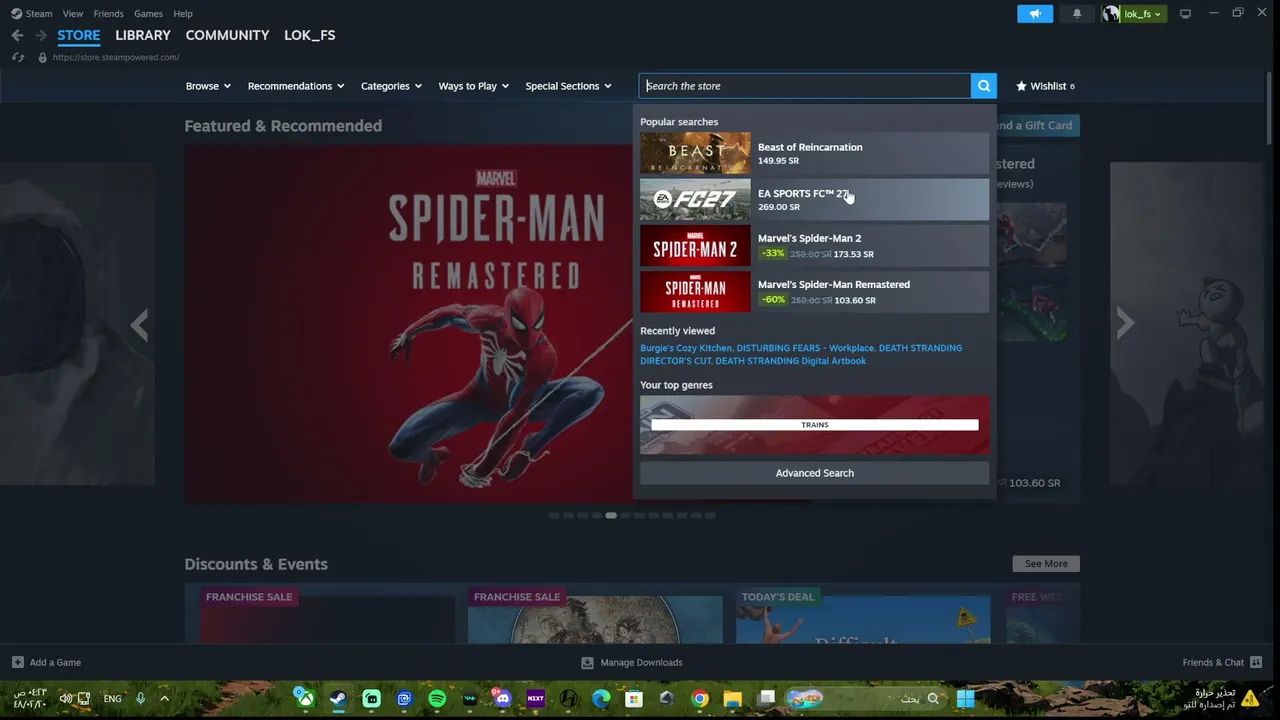Open the DEATH STRANDING Digital Artbook link
1280x720 pixels.
790,361
